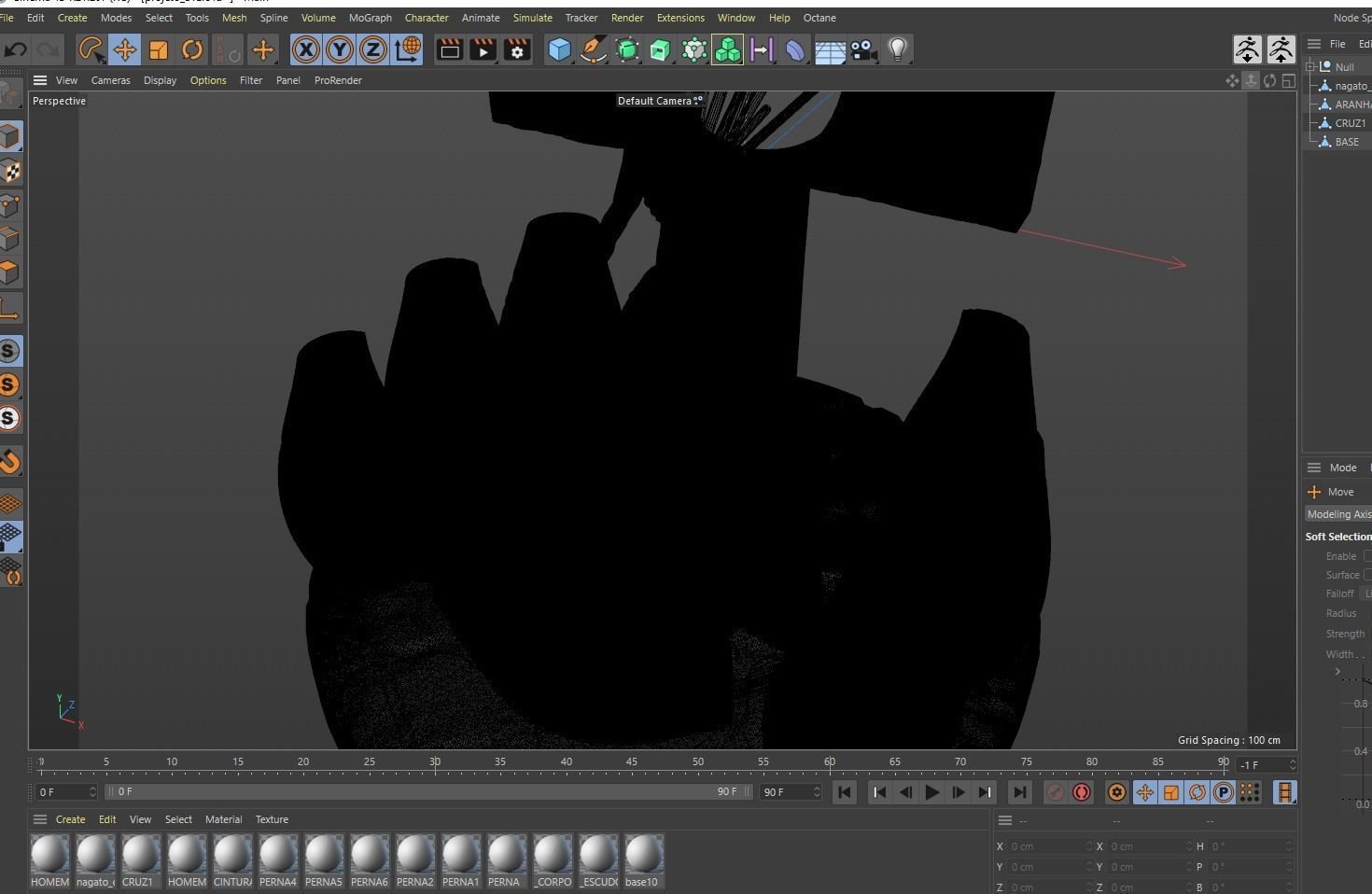Viewport: 1372px width, 894px height.
Task: Click the filmstrip timeline layout icon
Action: [1284, 792]
